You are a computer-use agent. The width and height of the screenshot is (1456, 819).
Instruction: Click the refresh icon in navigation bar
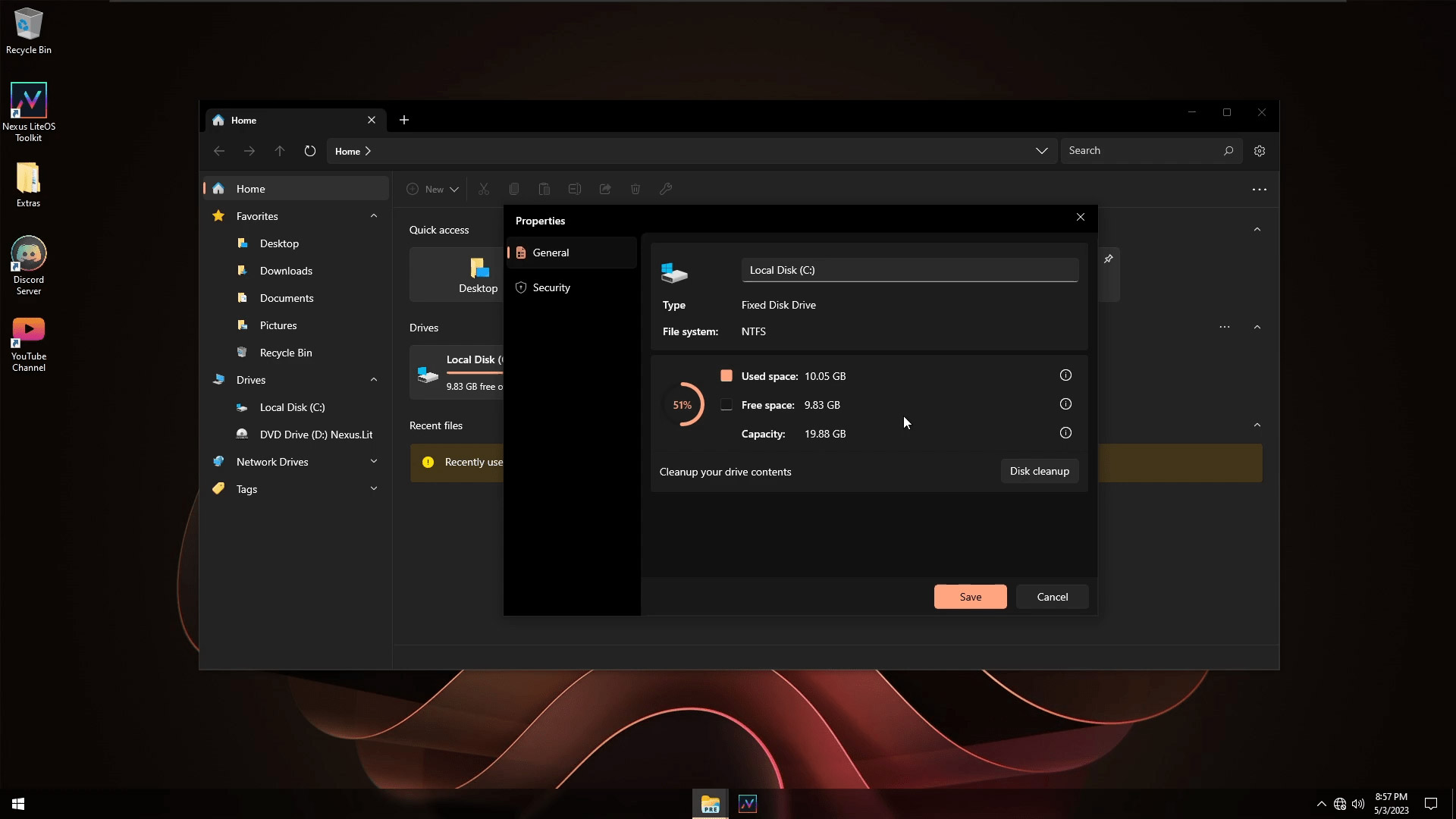tap(310, 151)
